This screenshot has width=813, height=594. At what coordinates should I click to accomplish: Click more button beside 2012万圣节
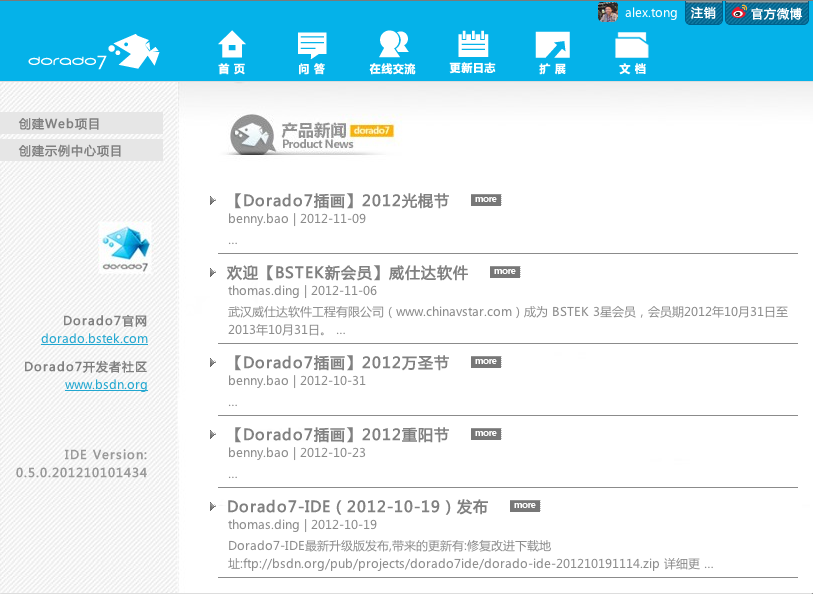(x=485, y=362)
